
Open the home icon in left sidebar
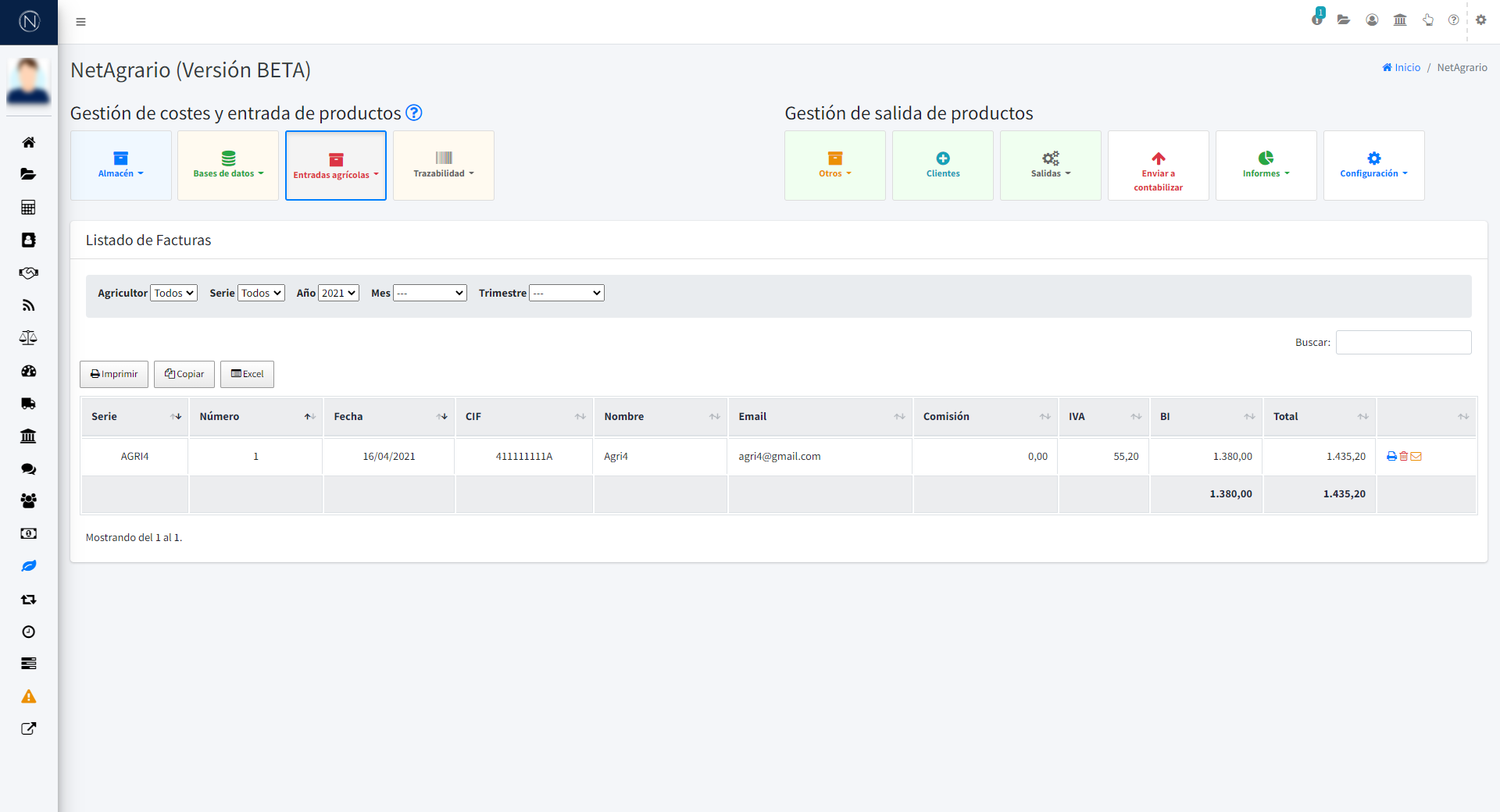pyautogui.click(x=29, y=142)
